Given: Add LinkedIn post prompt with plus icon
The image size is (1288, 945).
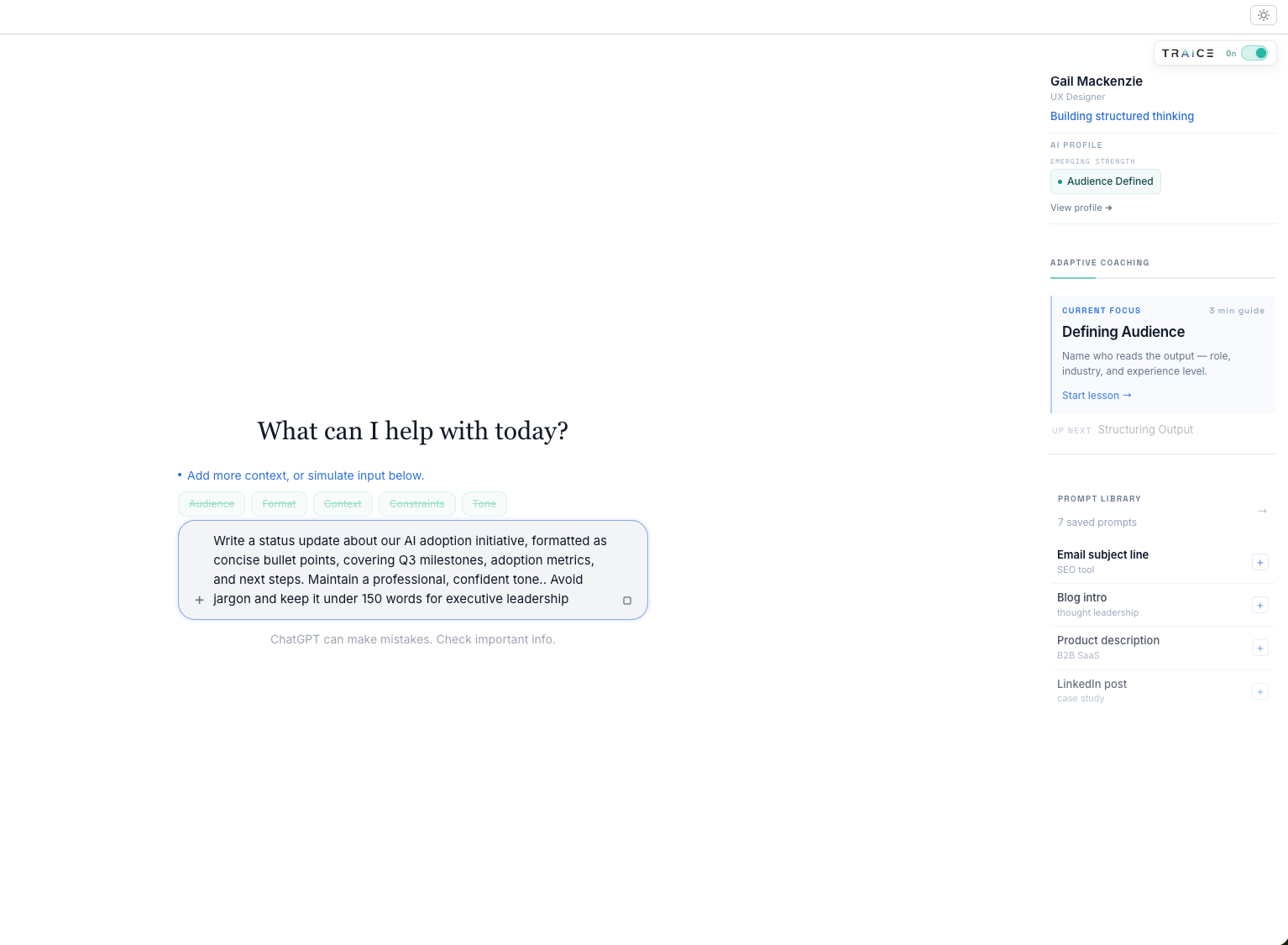Looking at the screenshot, I should pyautogui.click(x=1259, y=691).
